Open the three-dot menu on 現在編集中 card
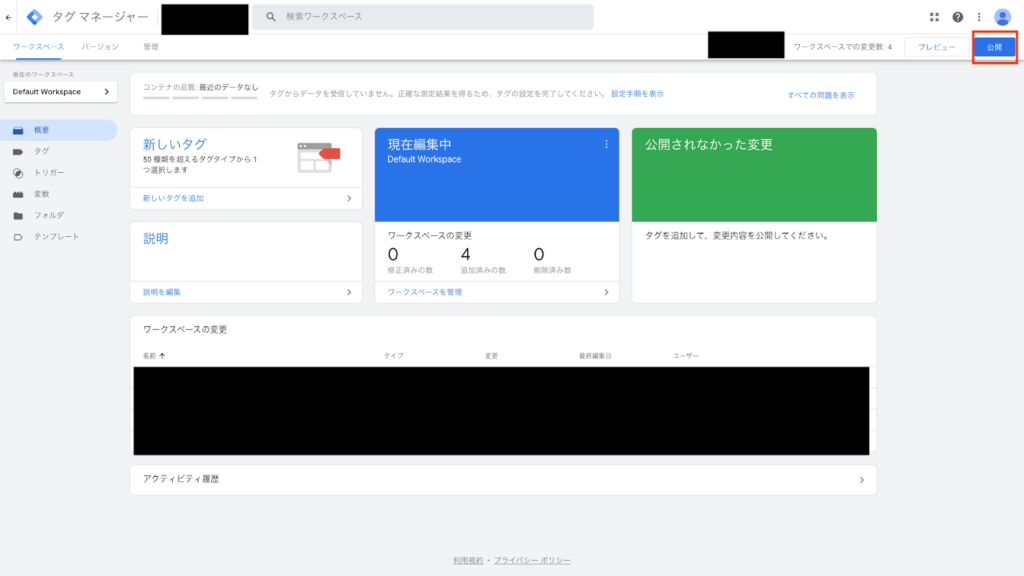 coord(606,144)
